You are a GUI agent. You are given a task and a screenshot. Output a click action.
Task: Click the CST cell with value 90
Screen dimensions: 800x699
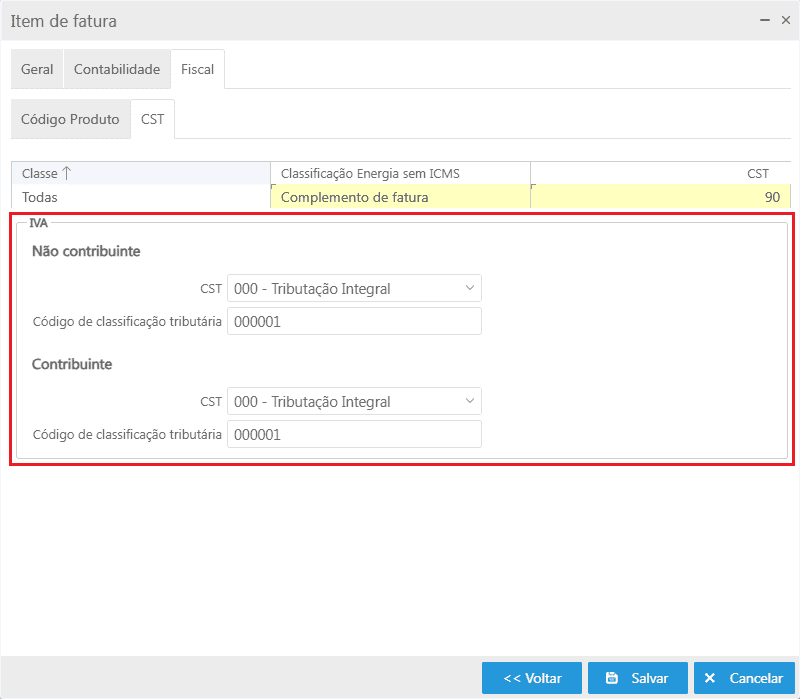click(660, 197)
